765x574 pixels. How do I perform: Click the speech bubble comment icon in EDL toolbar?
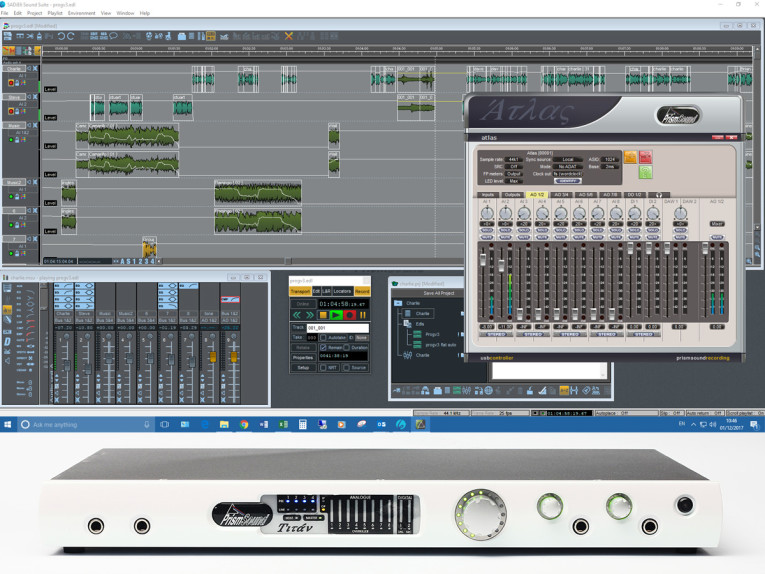click(x=113, y=36)
